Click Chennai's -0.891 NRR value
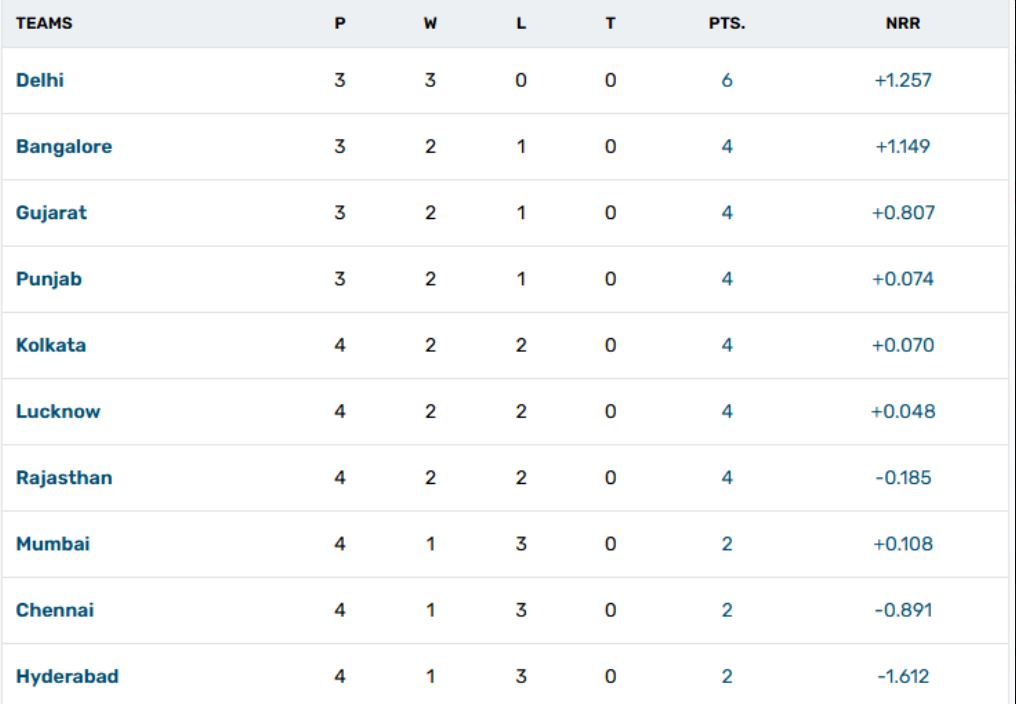Screen dimensions: 1016x704 [902, 611]
